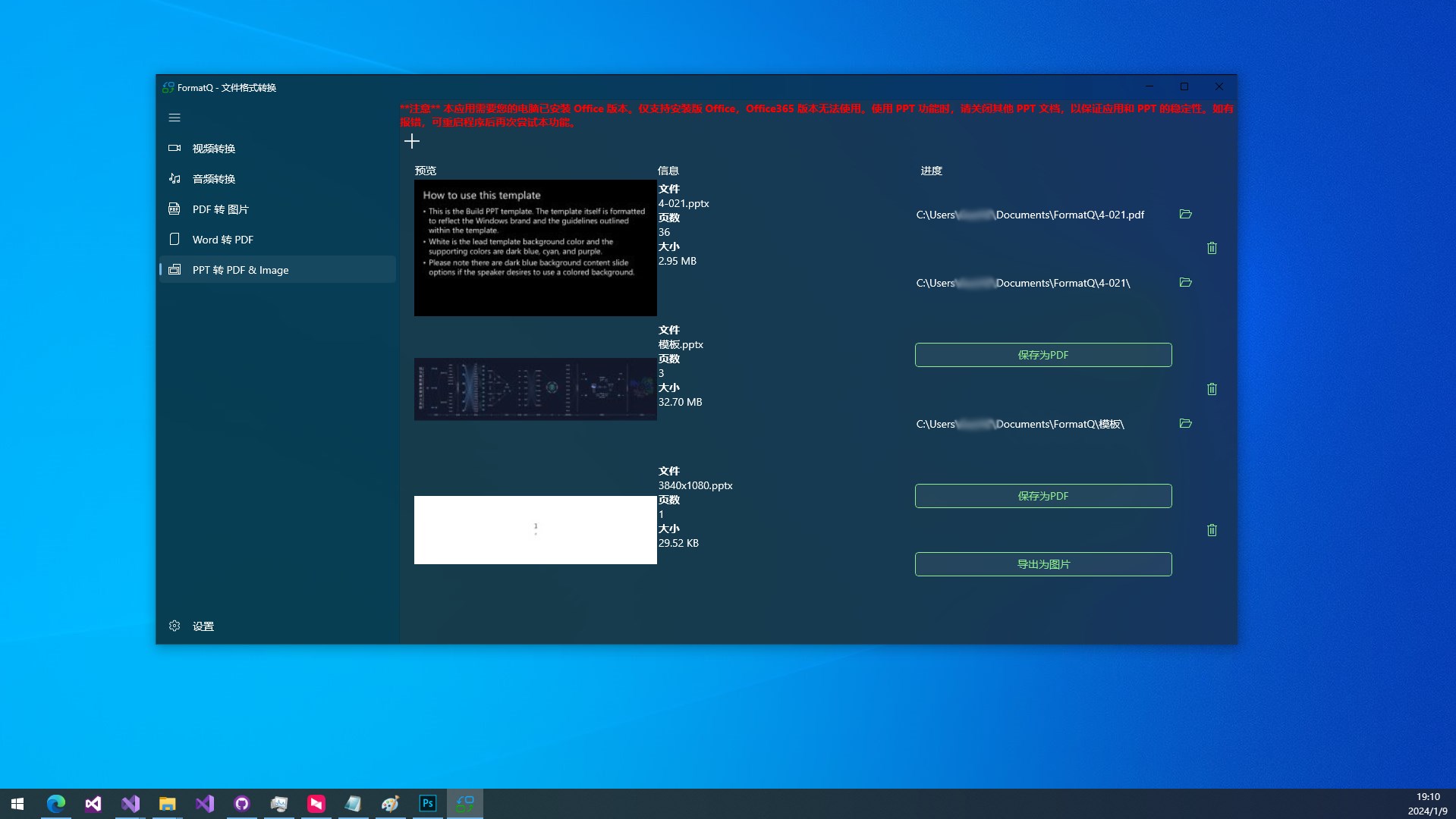Click the size value 29.52 KB
The image size is (1456, 819).
click(x=678, y=543)
